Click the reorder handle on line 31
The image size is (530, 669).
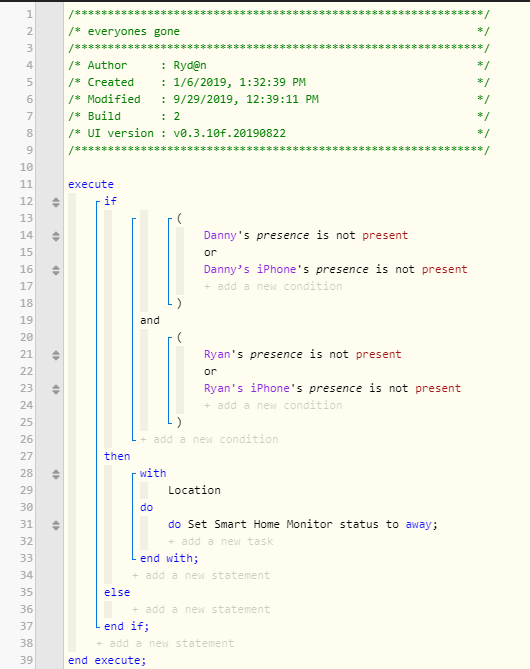(x=56, y=525)
